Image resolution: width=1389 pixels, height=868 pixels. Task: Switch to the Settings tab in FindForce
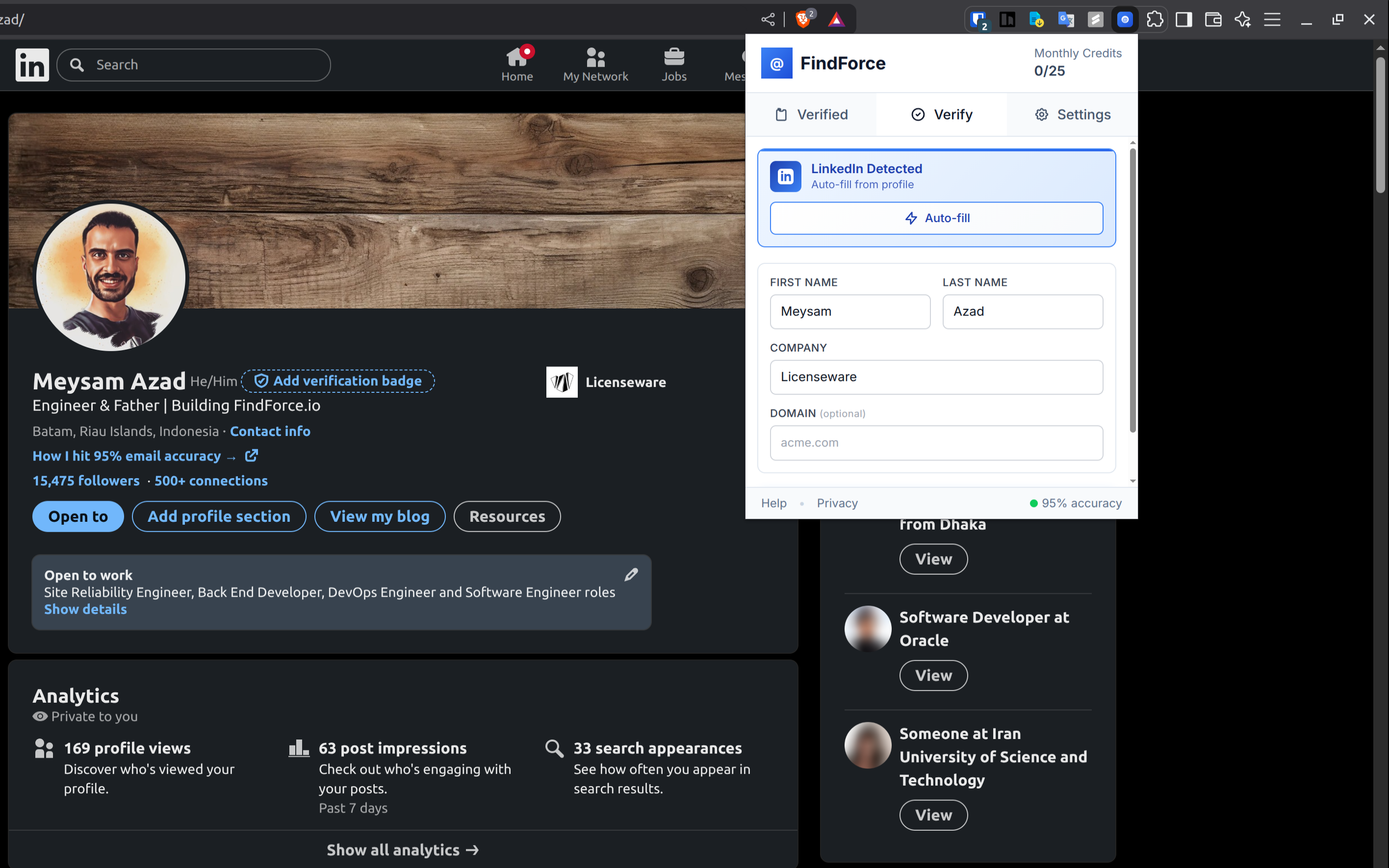pos(1072,114)
